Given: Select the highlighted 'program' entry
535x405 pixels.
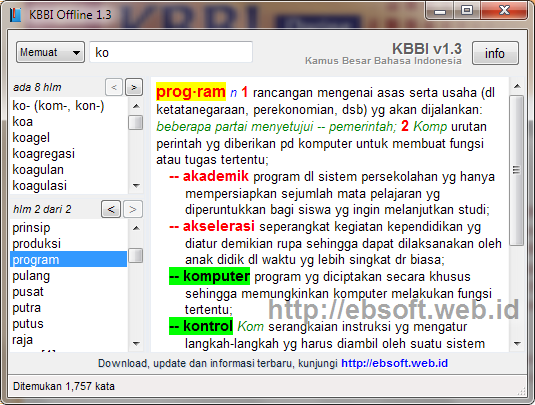Looking at the screenshot, I should [69, 259].
